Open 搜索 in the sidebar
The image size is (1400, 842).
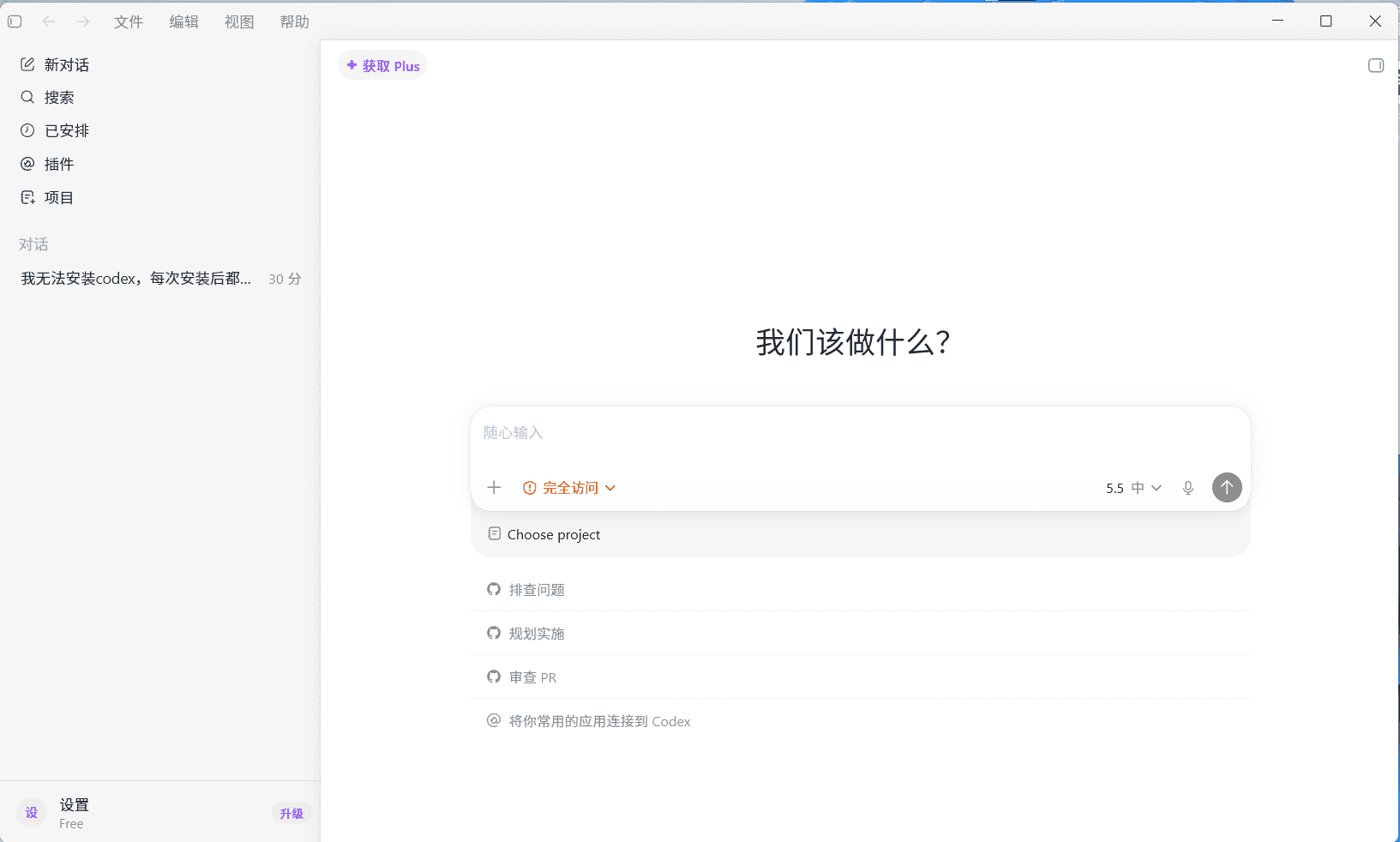point(159,97)
